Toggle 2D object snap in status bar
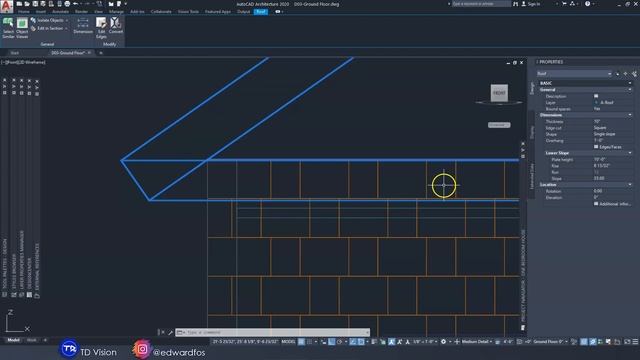 [361, 342]
